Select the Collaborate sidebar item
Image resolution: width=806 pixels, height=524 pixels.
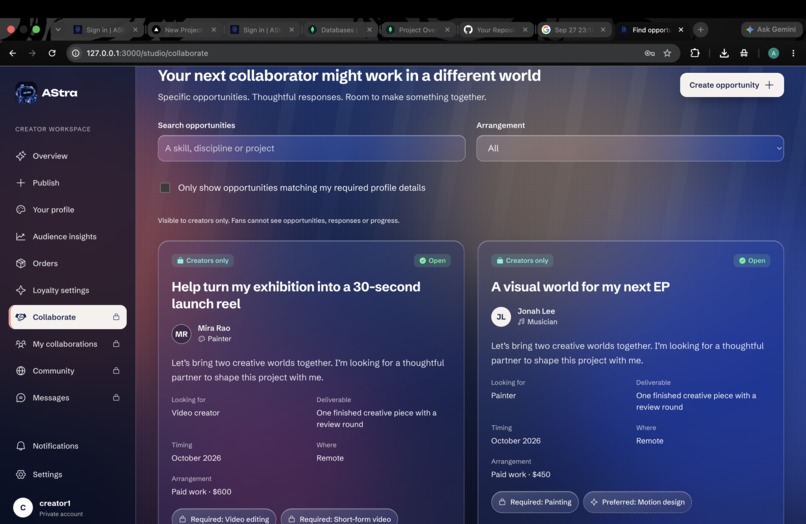click(67, 317)
